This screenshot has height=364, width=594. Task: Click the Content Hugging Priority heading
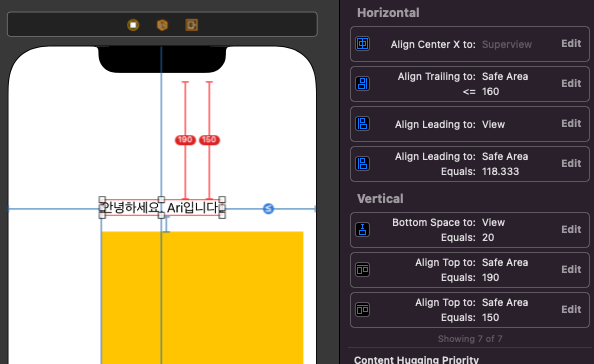[416, 359]
